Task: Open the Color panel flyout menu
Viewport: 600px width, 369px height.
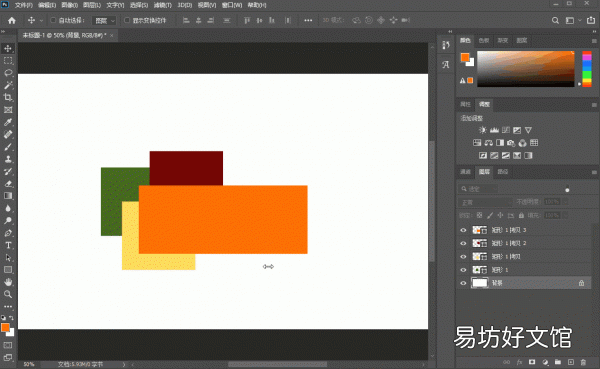Action: pyautogui.click(x=594, y=41)
